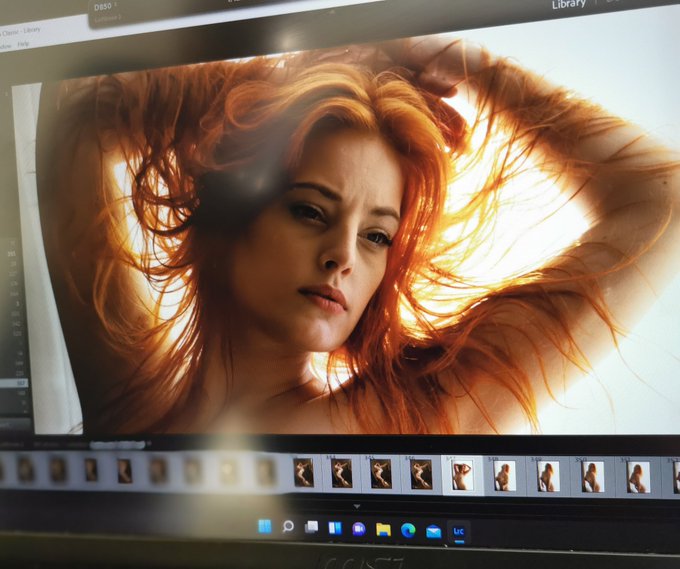
Task: Open File Explorer from the taskbar
Action: tap(383, 530)
